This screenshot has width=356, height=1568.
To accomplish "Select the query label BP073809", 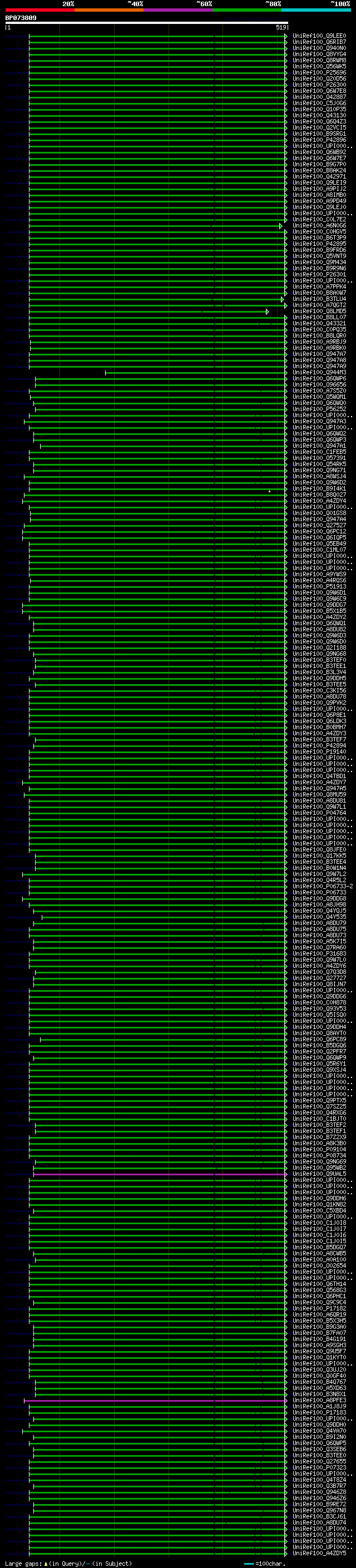I will (21, 18).
